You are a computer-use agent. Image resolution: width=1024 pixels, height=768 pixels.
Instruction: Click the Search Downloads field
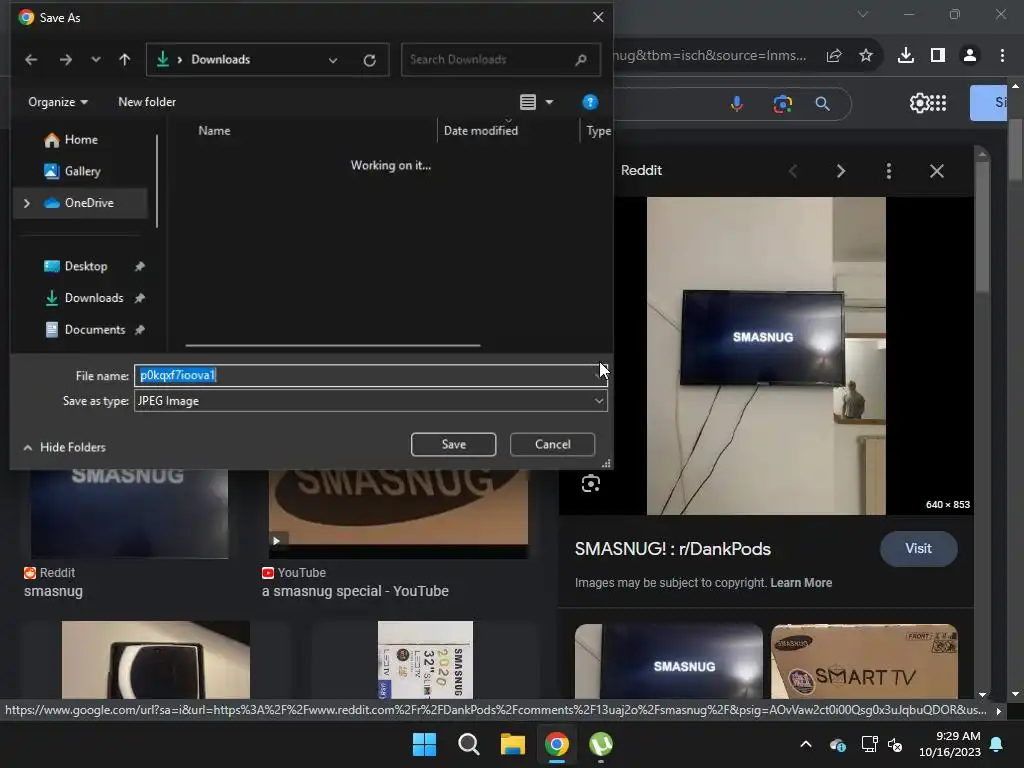(x=500, y=59)
